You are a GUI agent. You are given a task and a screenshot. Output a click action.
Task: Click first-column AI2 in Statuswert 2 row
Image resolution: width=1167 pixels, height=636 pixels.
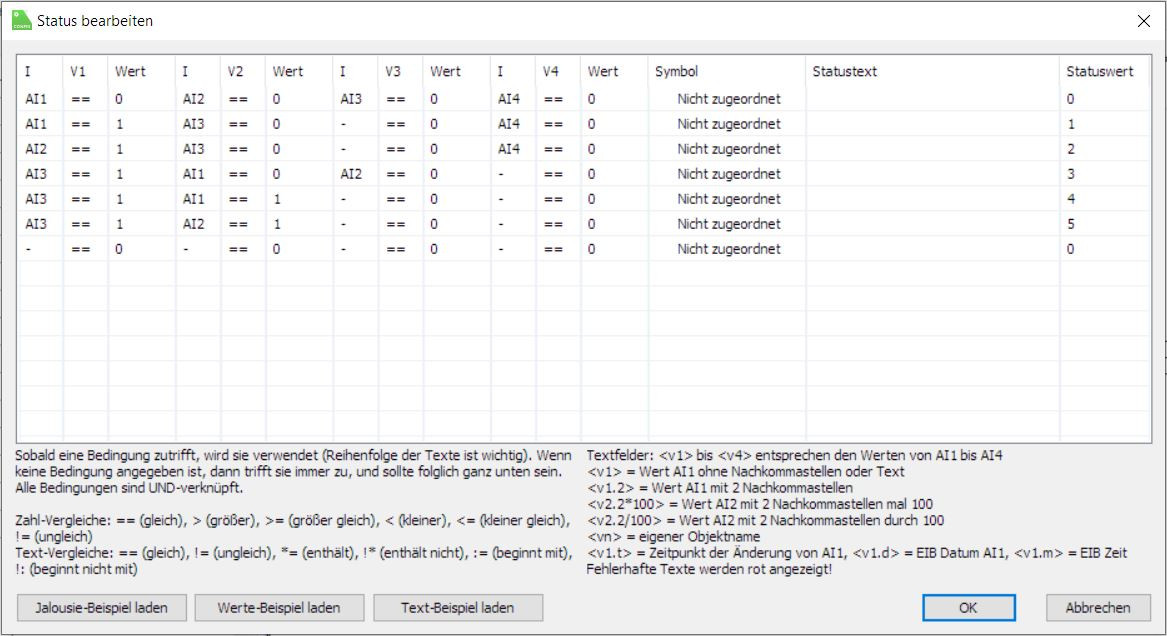point(36,149)
